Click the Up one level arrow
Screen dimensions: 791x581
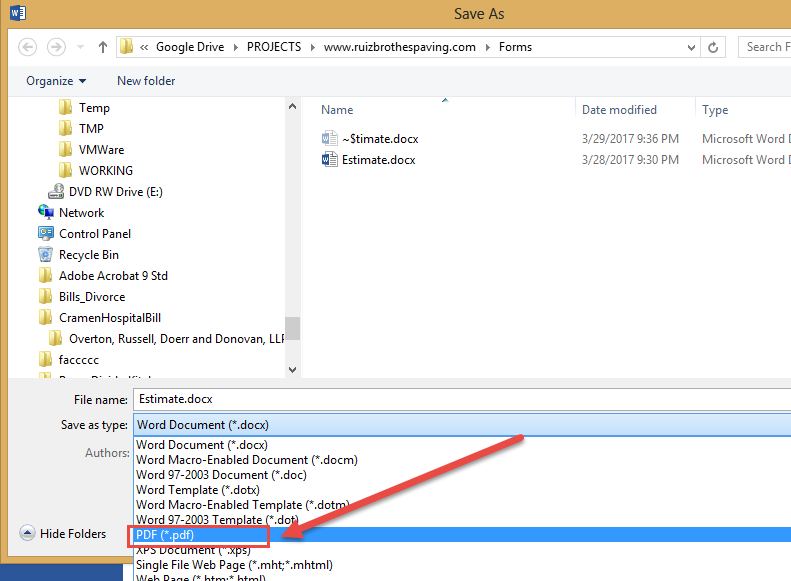103,47
